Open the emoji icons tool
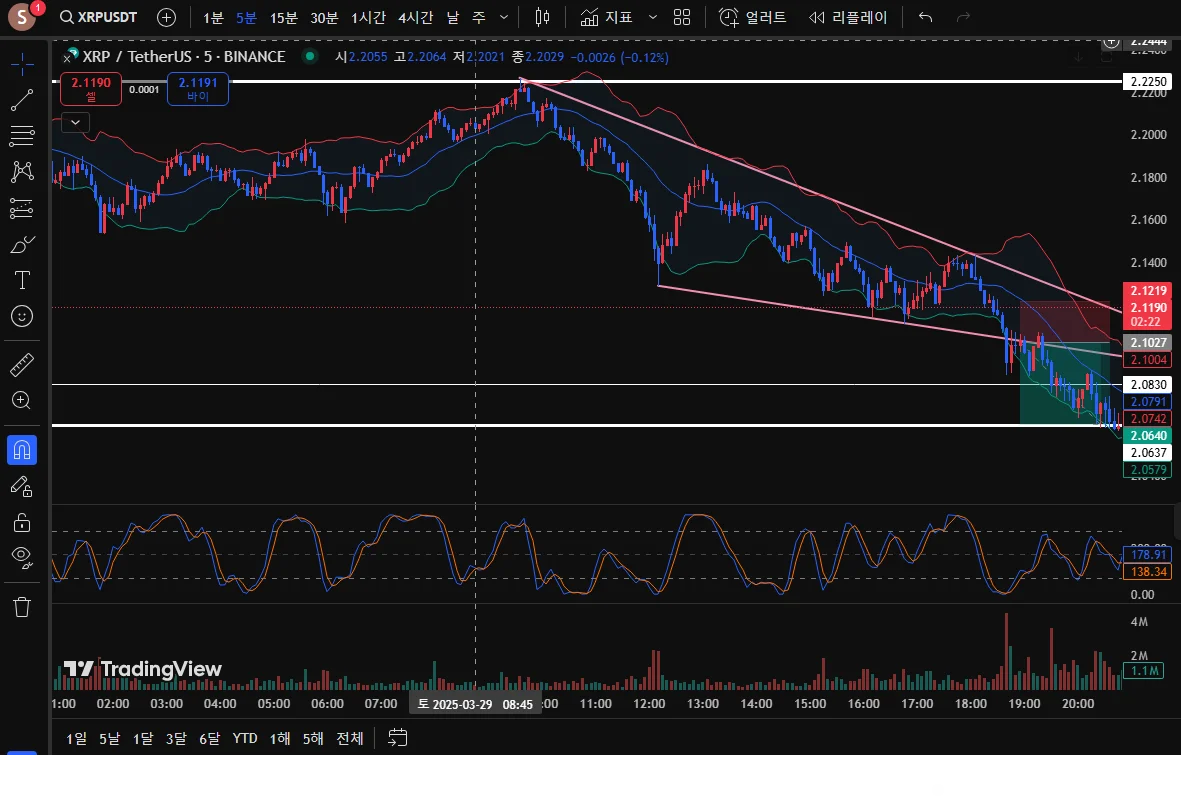Viewport: 1181px width, 797px height. tap(22, 316)
